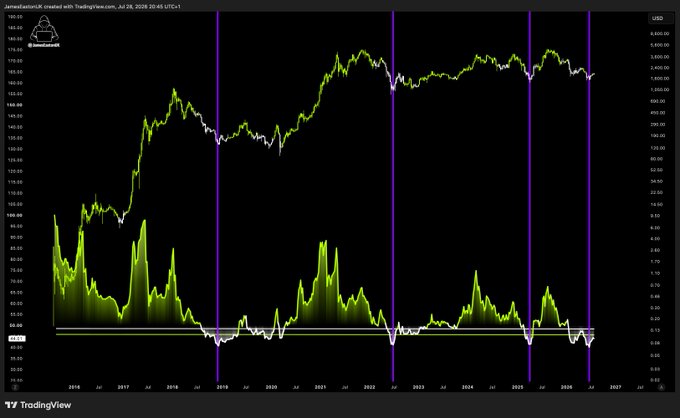Click the 2018 label on time axis

point(172,387)
